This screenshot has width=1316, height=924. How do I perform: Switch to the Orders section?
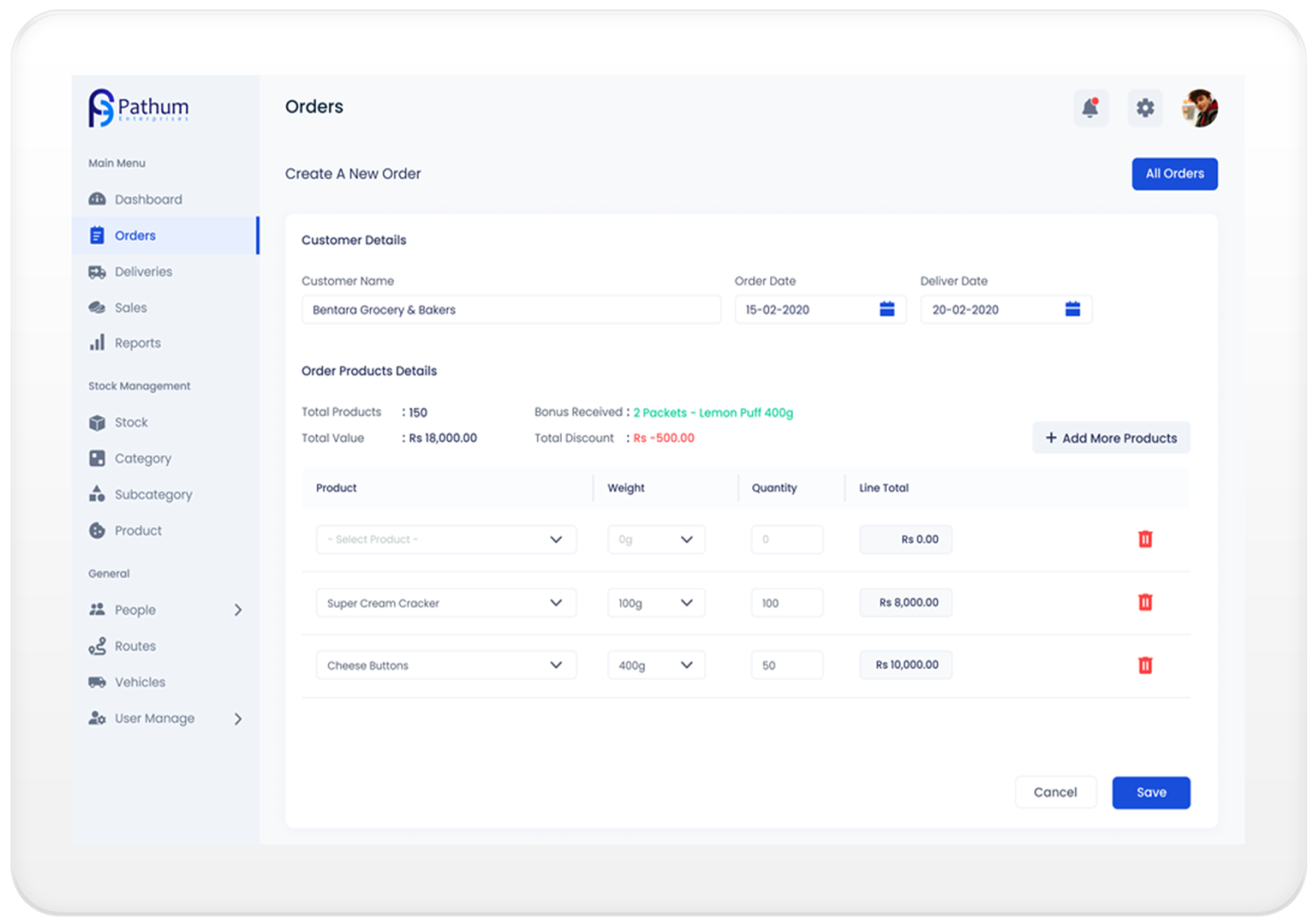tap(135, 235)
